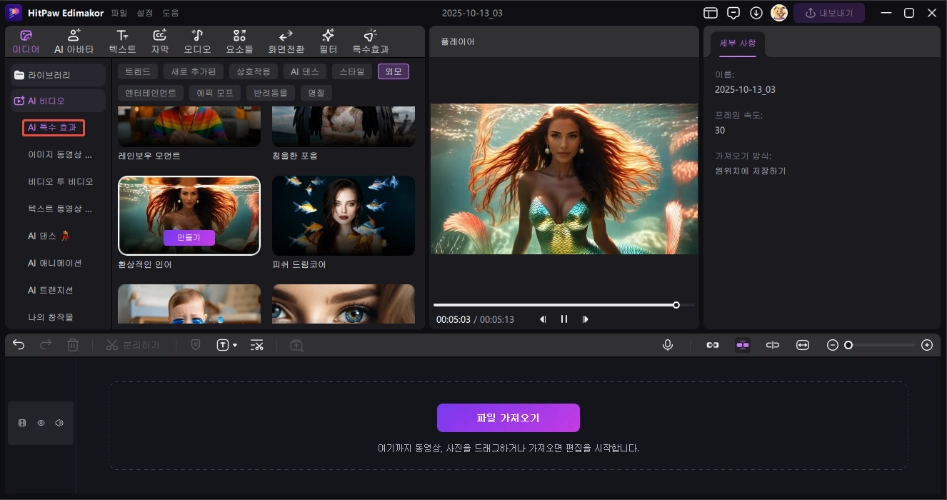The width and height of the screenshot is (947, 500).
Task: Click the timeline zoom in plus icon
Action: [x=927, y=345]
